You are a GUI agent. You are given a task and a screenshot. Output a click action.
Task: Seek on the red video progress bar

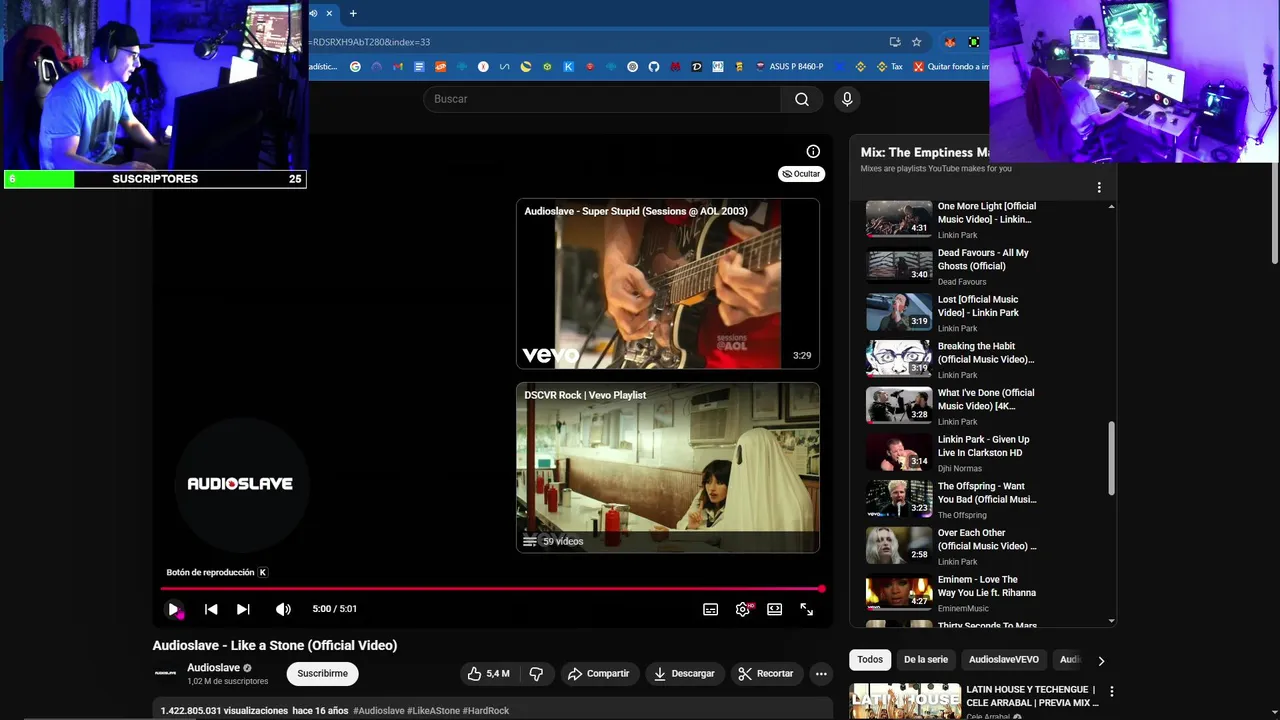[x=491, y=589]
